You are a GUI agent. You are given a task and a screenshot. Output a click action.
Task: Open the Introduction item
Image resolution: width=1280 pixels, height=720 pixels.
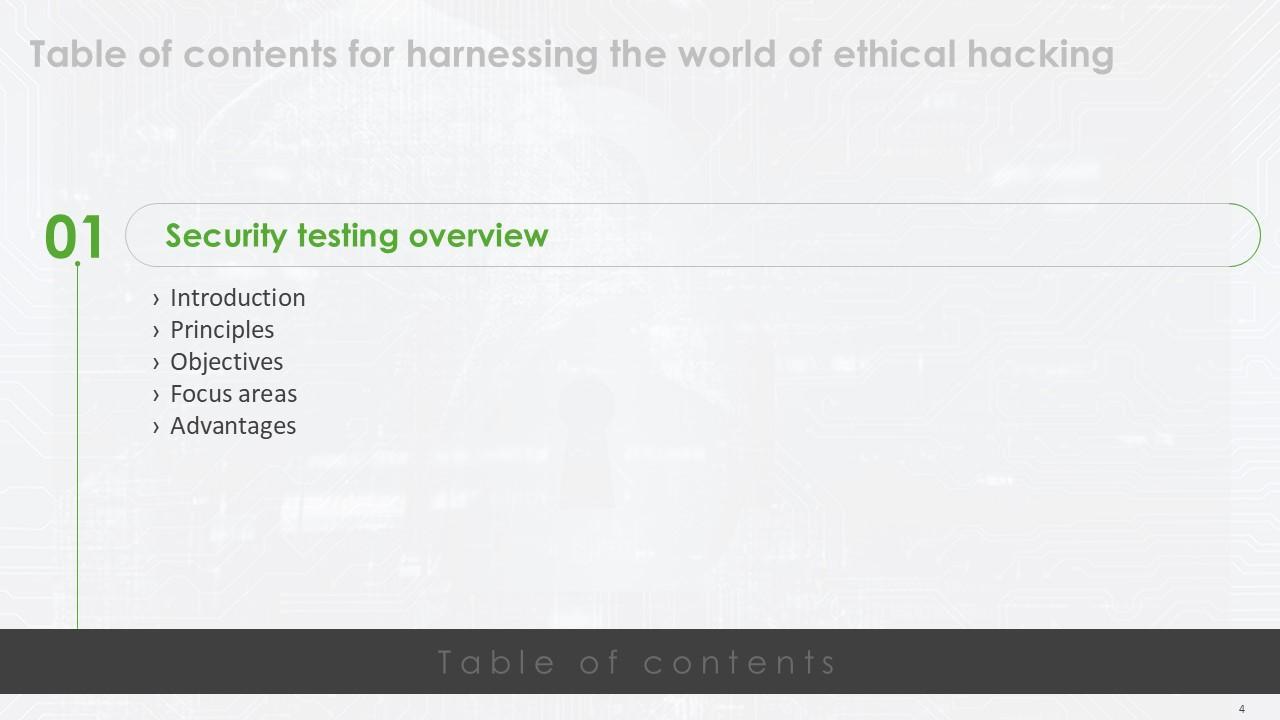237,298
